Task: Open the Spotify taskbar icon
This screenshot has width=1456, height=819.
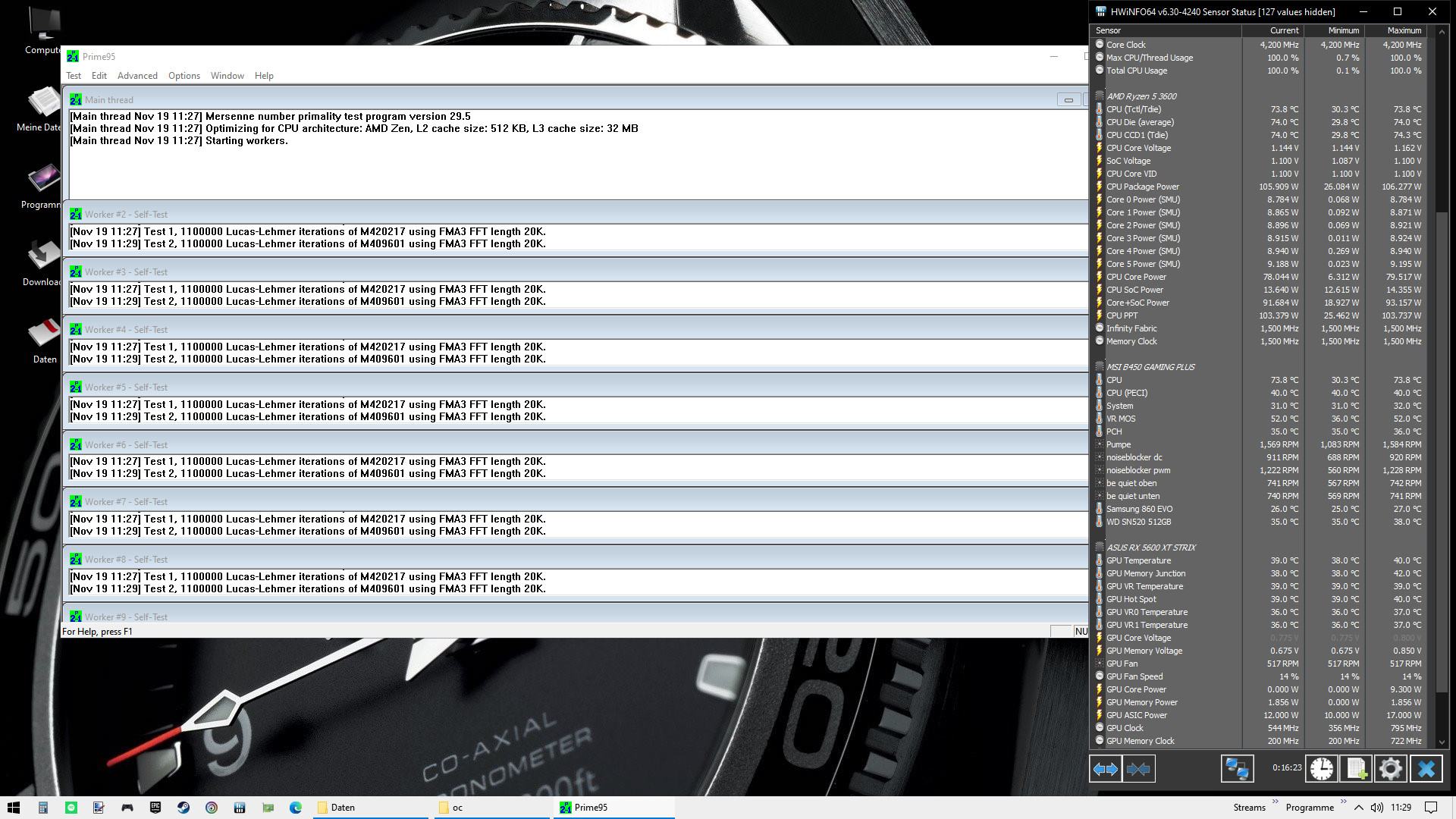Action: coord(71,808)
